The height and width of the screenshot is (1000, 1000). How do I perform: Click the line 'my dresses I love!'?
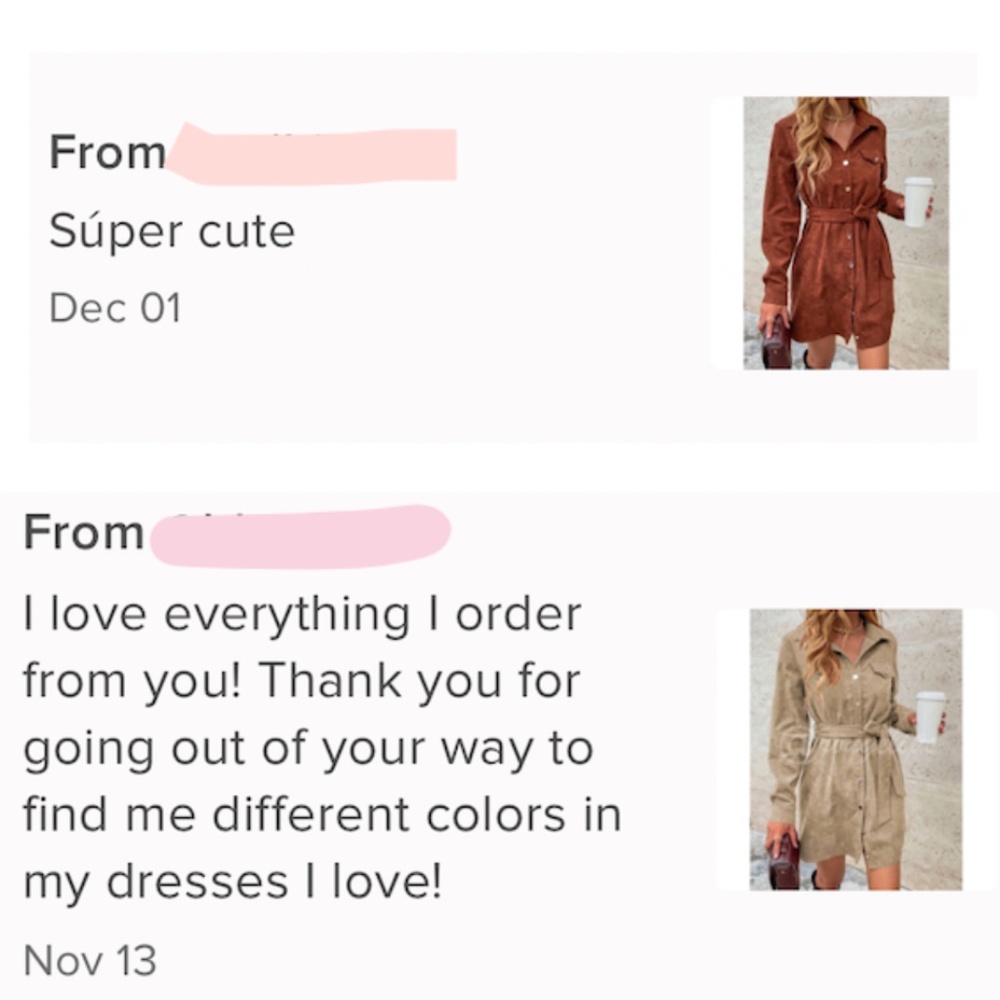click(232, 882)
